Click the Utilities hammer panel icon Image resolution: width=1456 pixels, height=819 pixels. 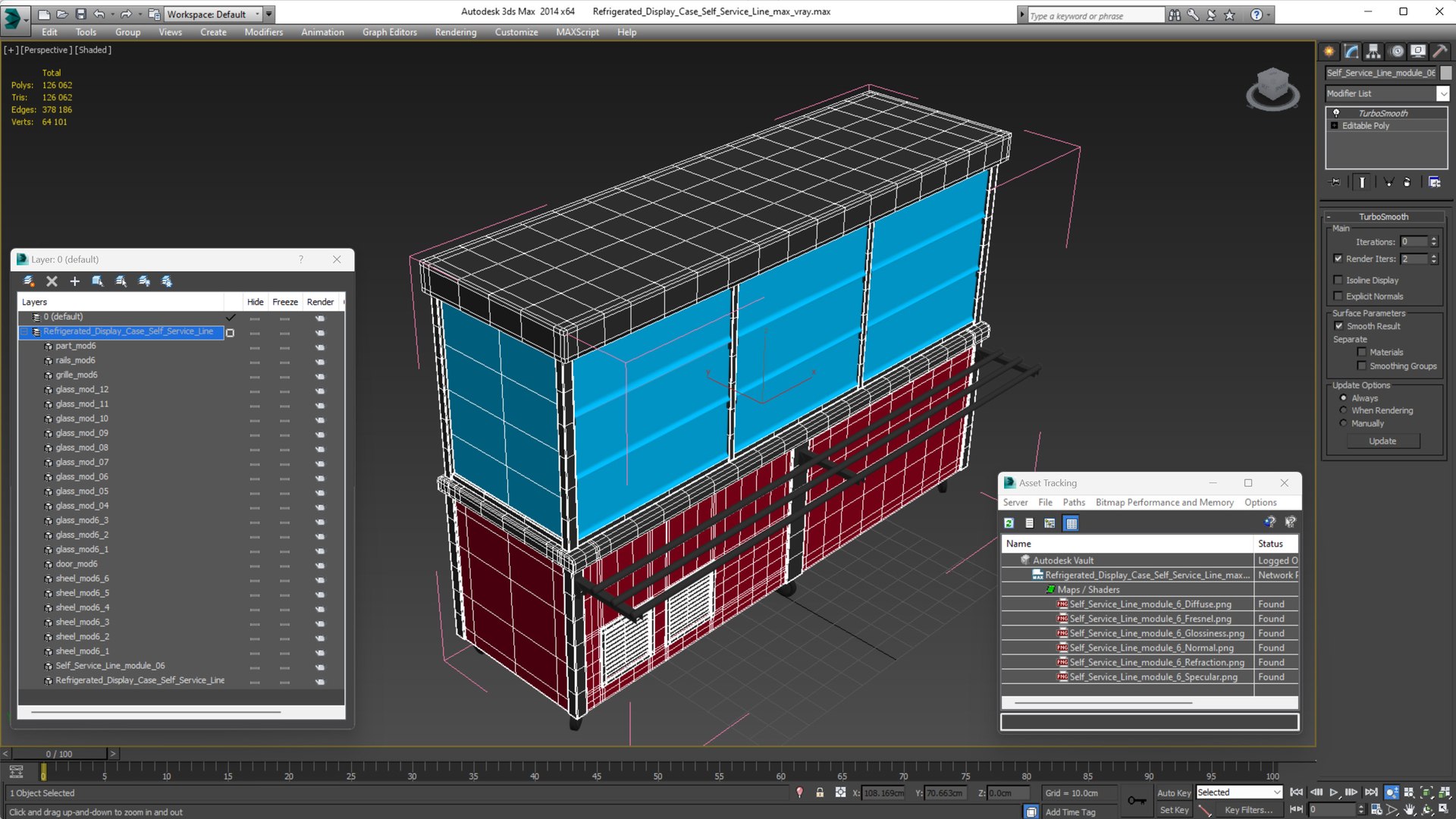pyautogui.click(x=1440, y=52)
